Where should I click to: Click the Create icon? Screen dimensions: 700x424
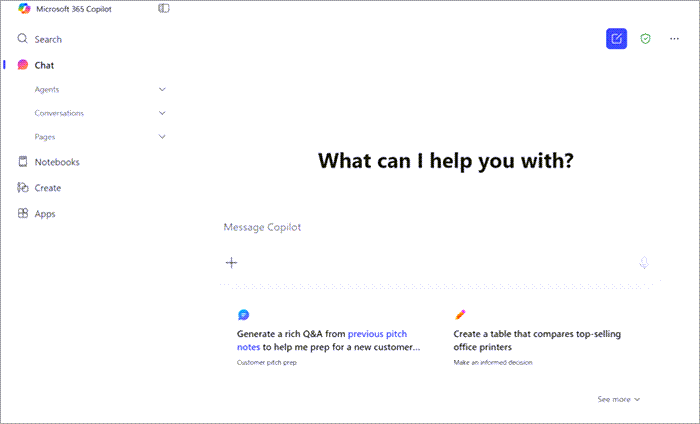[x=23, y=187]
